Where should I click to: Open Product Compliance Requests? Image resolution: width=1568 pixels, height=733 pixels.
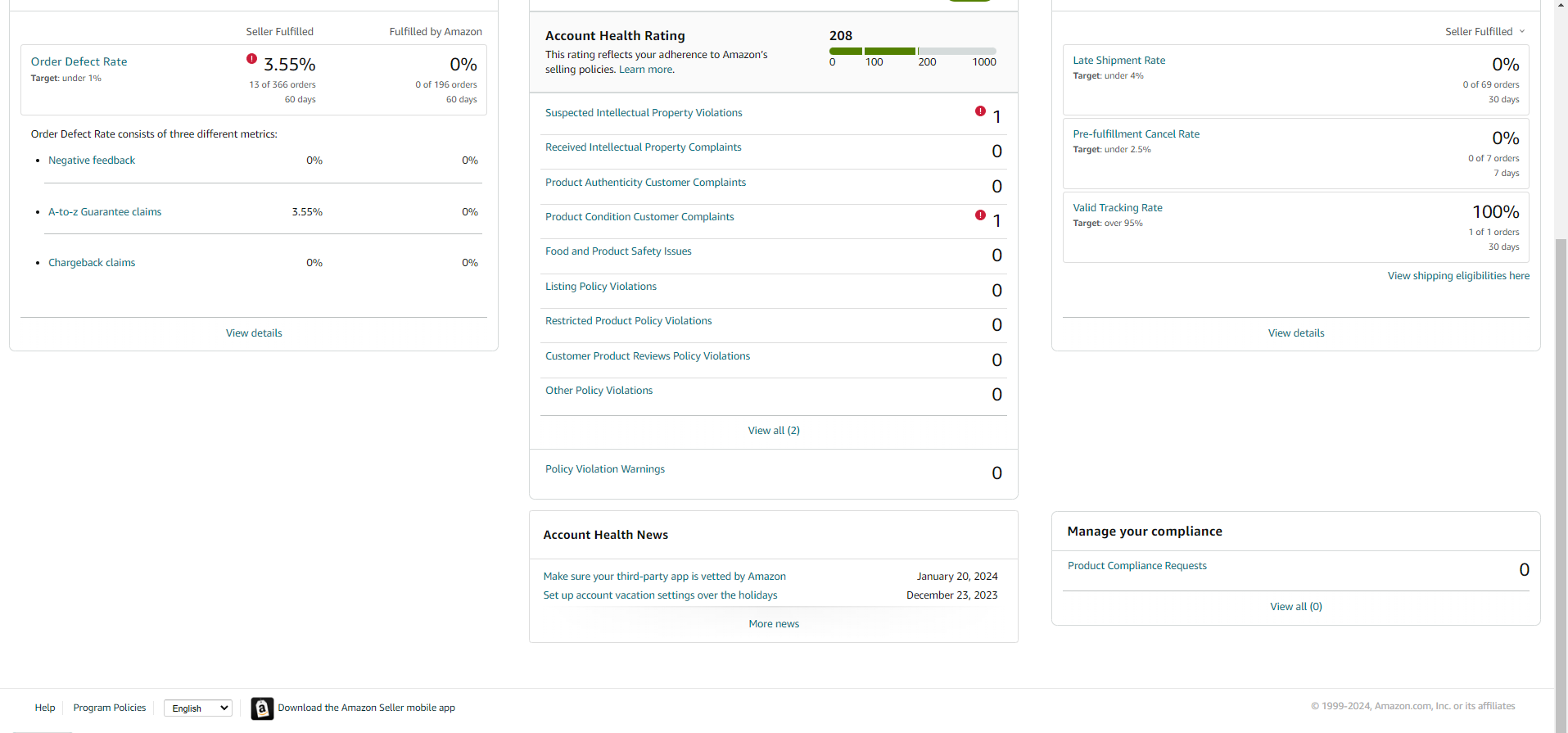coord(1137,566)
